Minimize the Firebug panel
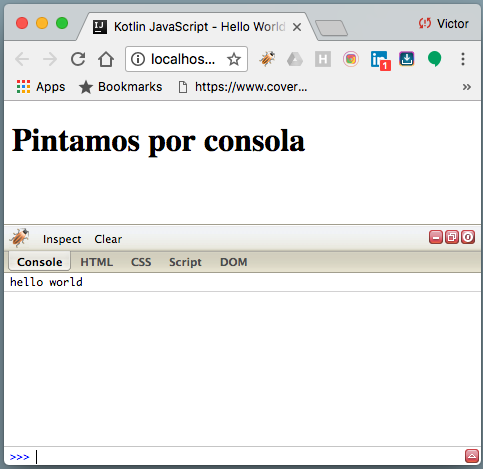Screen dimensions: 483x469 [436, 237]
